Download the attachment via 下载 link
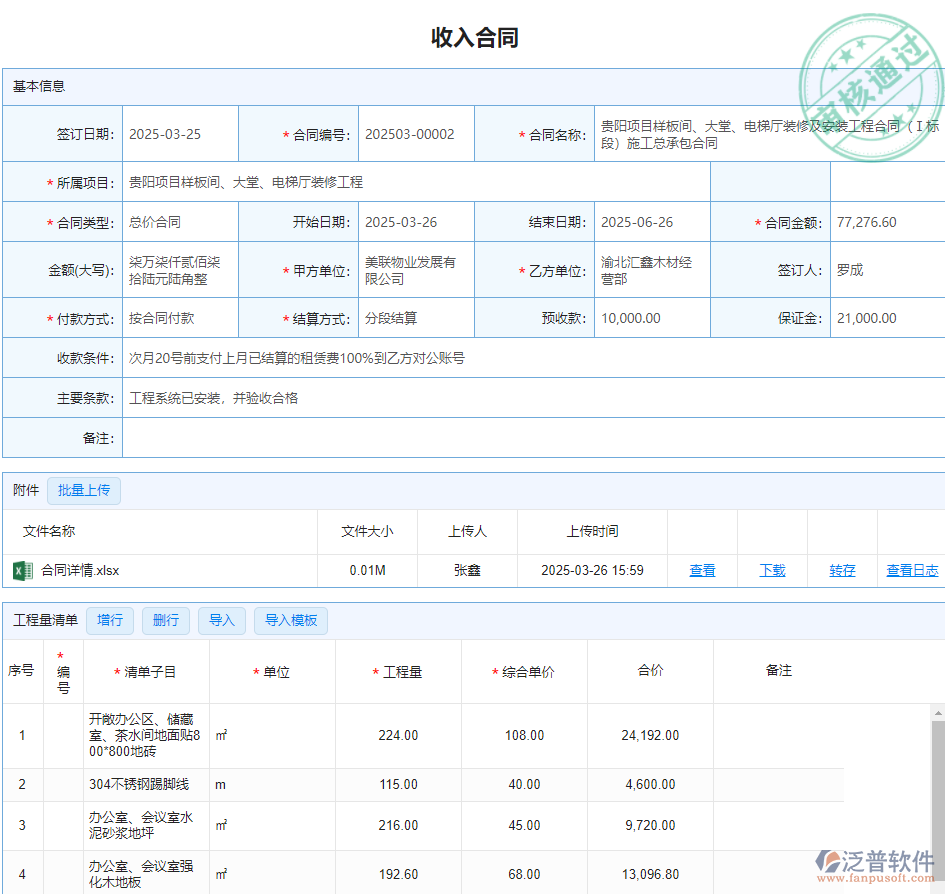This screenshot has width=945, height=894. (x=773, y=570)
